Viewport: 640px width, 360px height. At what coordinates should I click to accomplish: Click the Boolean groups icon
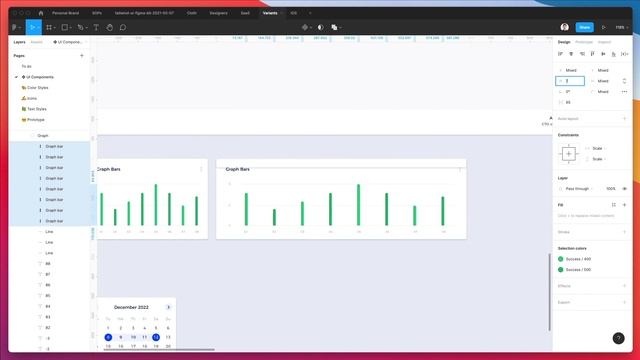pos(334,27)
